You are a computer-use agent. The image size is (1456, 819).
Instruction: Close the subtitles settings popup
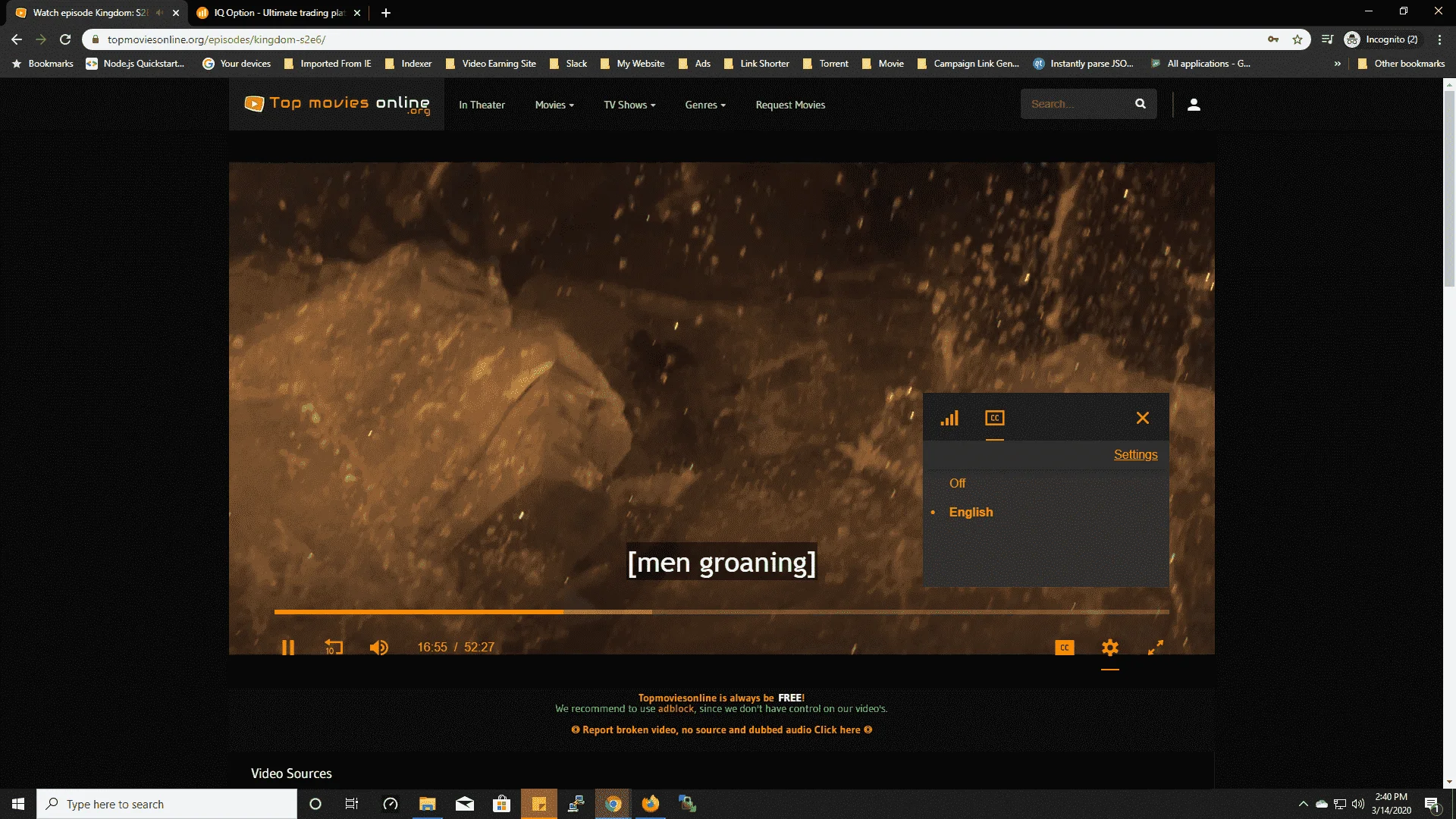(1143, 418)
